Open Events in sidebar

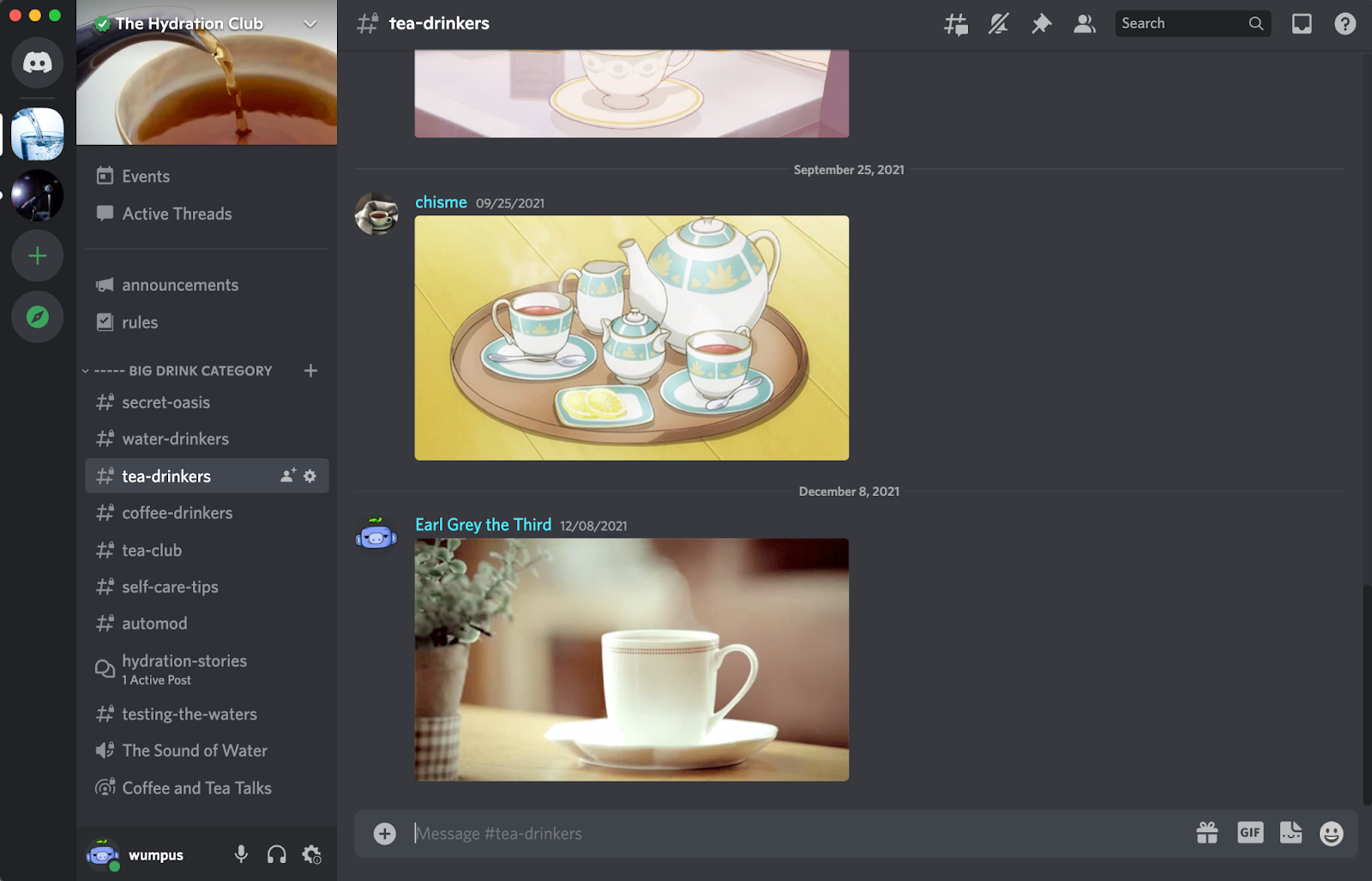pos(207,176)
